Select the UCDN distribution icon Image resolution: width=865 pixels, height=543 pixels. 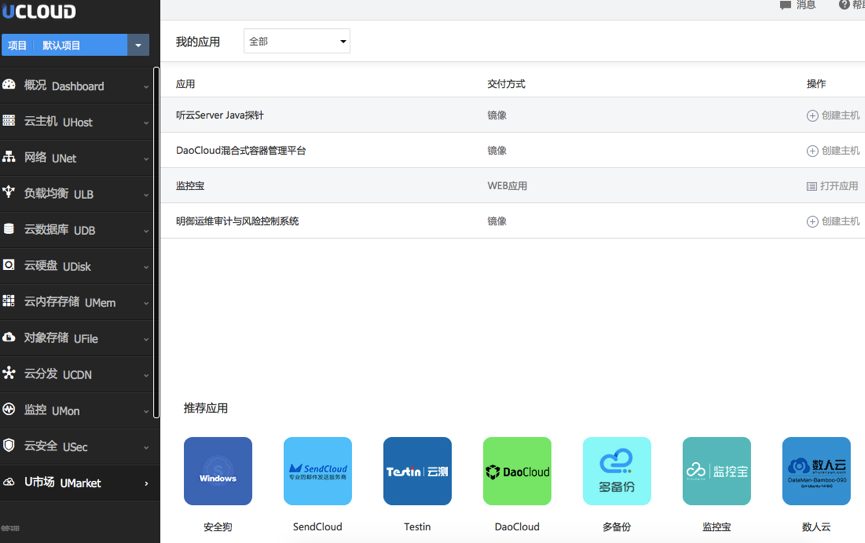(x=9, y=373)
